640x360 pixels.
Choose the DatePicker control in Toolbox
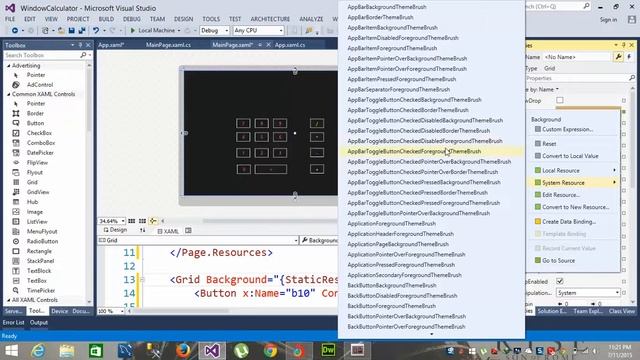click(x=40, y=153)
